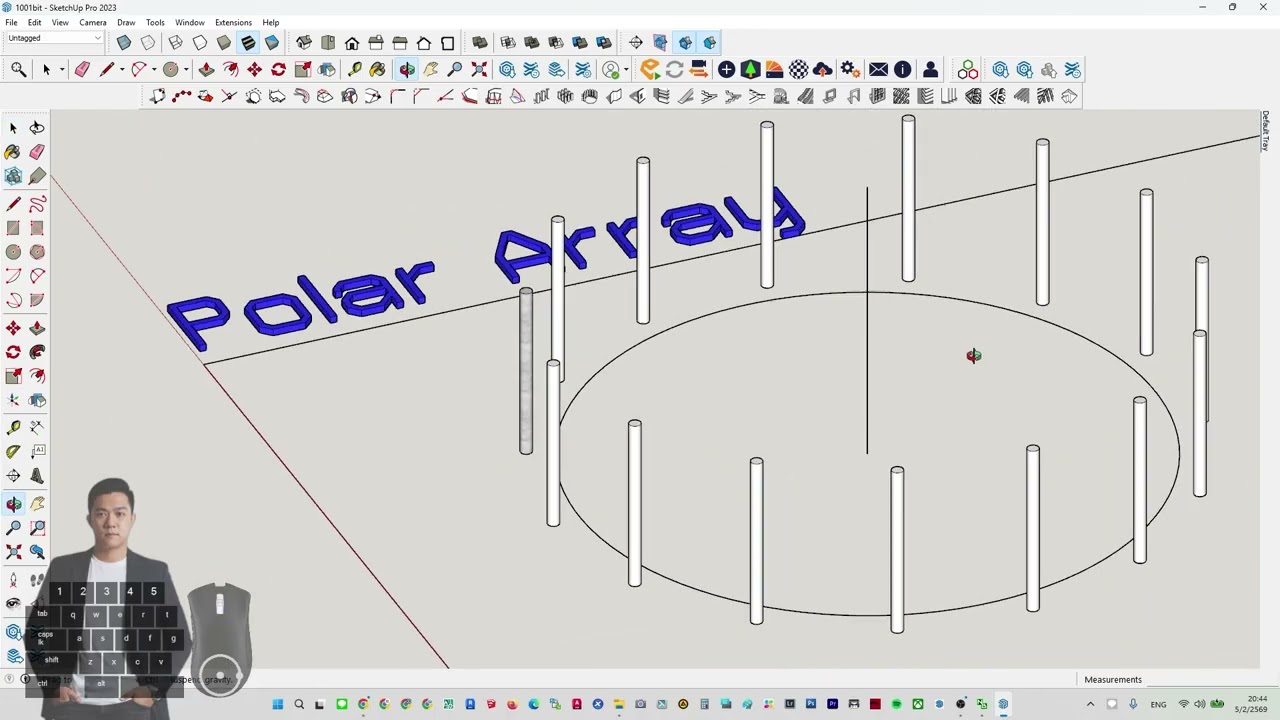Toggle Monochrome face style

(271, 42)
